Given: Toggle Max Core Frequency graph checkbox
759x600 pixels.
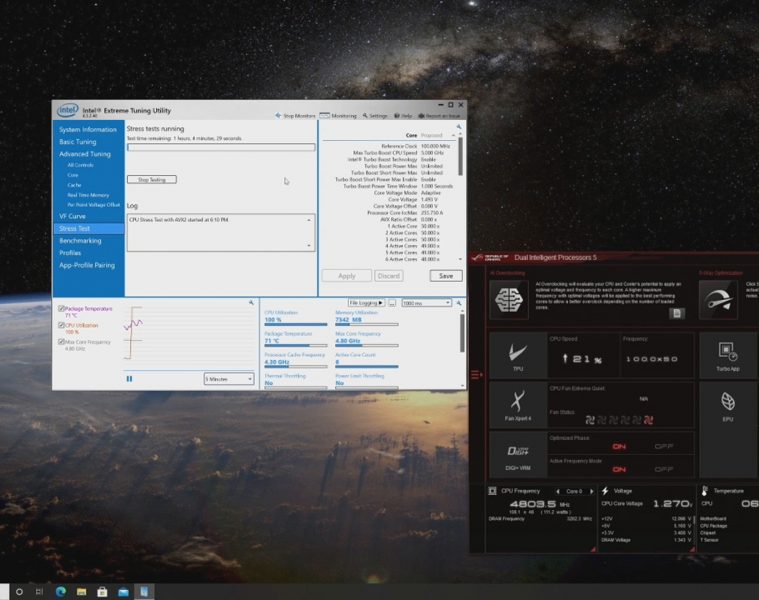Looking at the screenshot, I should coord(61,342).
